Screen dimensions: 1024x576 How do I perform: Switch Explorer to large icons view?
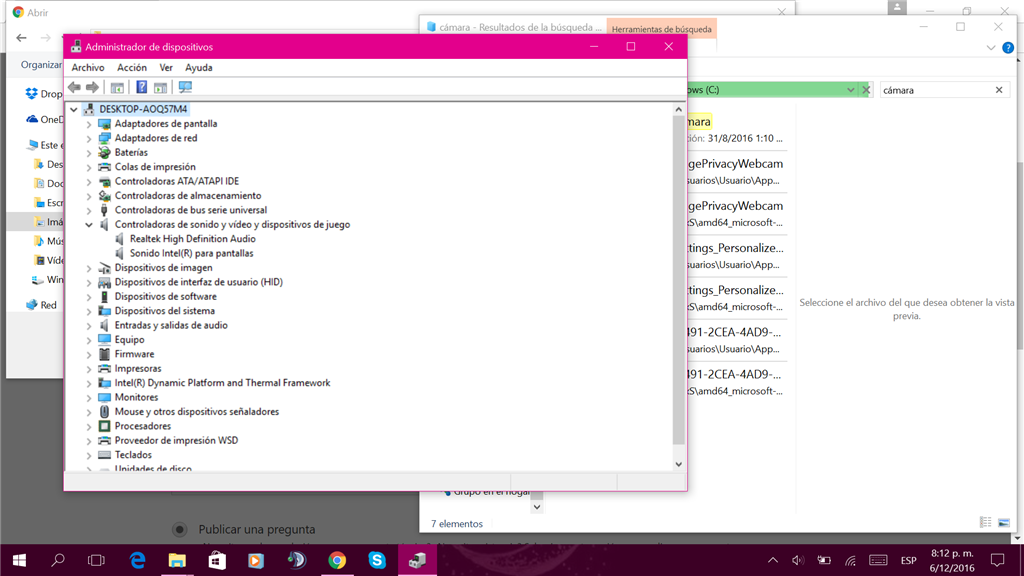tap(1004, 522)
